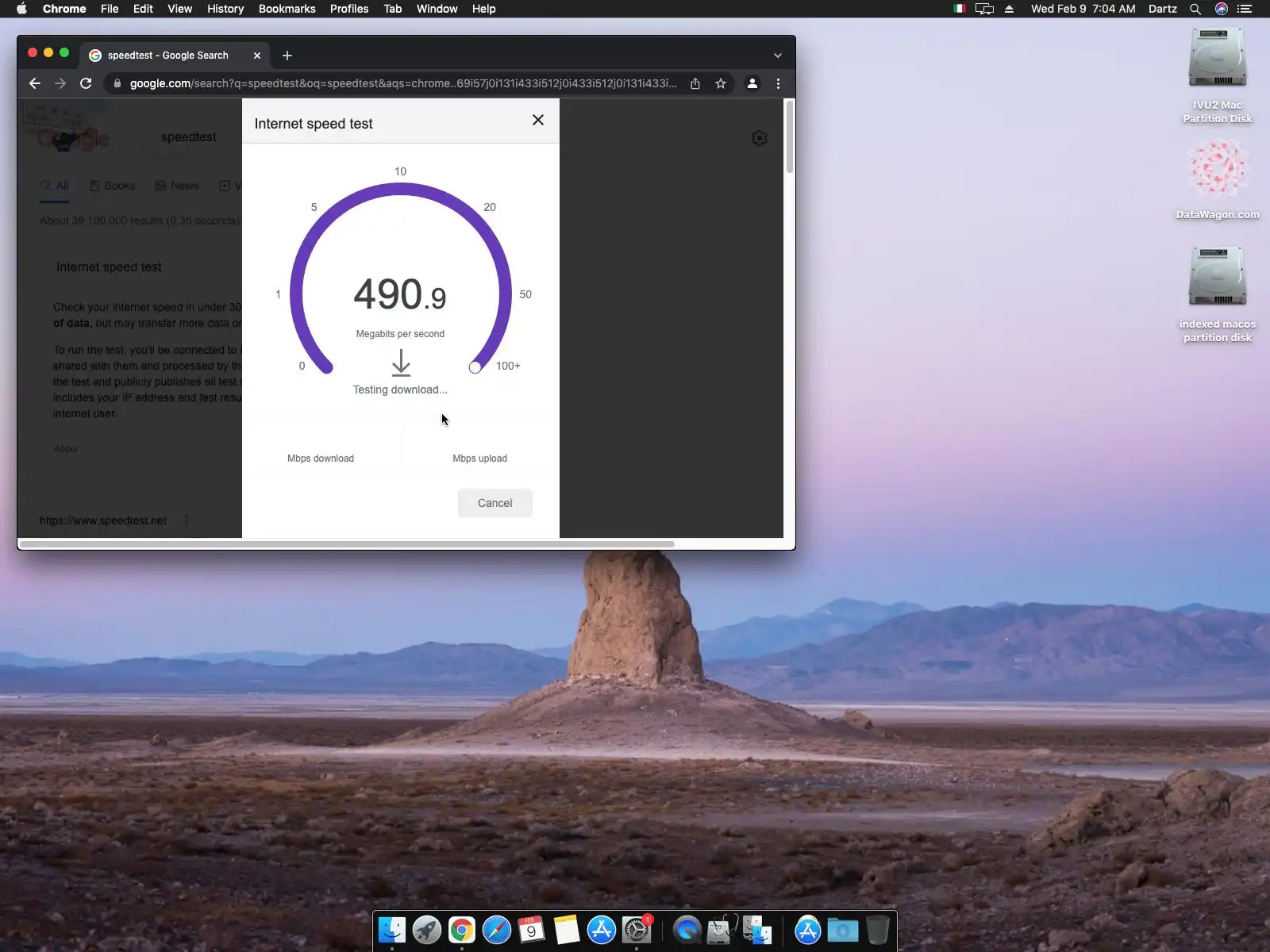1270x952 pixels.
Task: Click the vertical scrollbar of the Chrome page
Action: (x=789, y=136)
